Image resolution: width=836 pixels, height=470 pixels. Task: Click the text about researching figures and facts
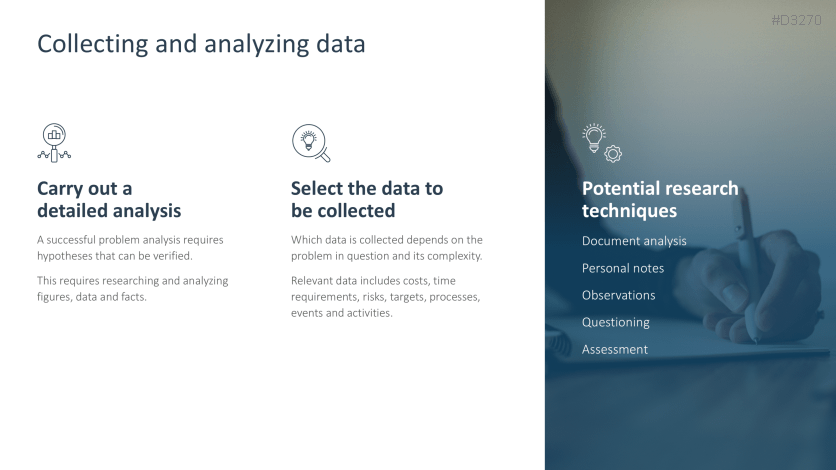(132, 289)
